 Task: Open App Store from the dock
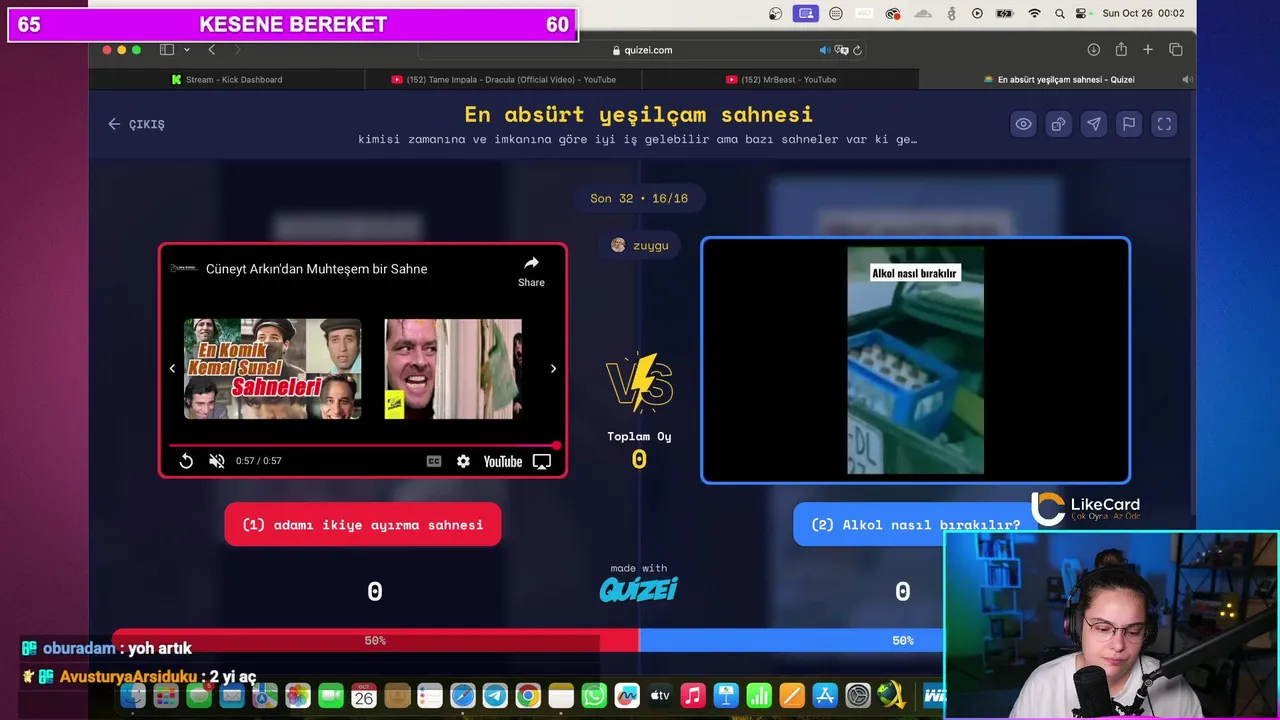coord(825,696)
